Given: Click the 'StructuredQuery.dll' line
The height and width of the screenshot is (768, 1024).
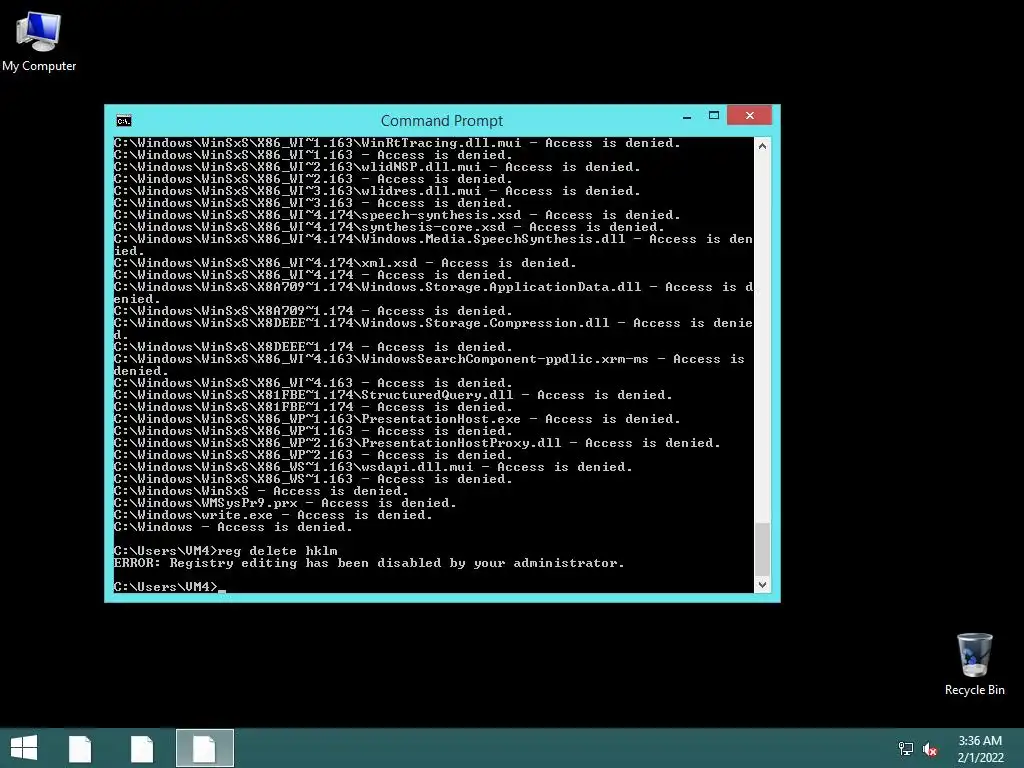Looking at the screenshot, I should 393,395.
